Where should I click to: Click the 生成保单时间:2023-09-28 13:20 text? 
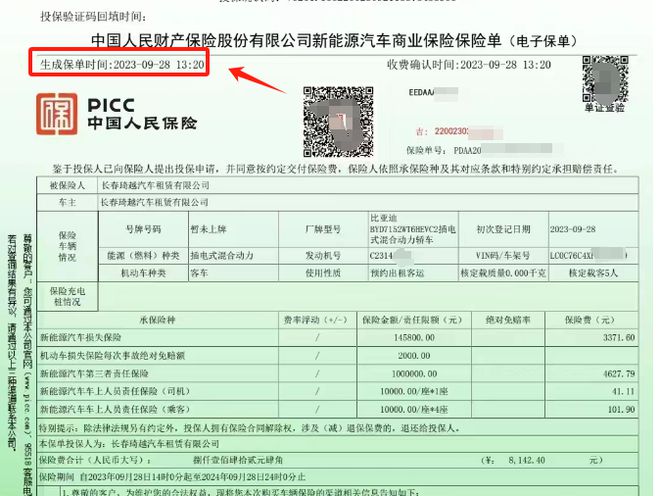pos(122,64)
